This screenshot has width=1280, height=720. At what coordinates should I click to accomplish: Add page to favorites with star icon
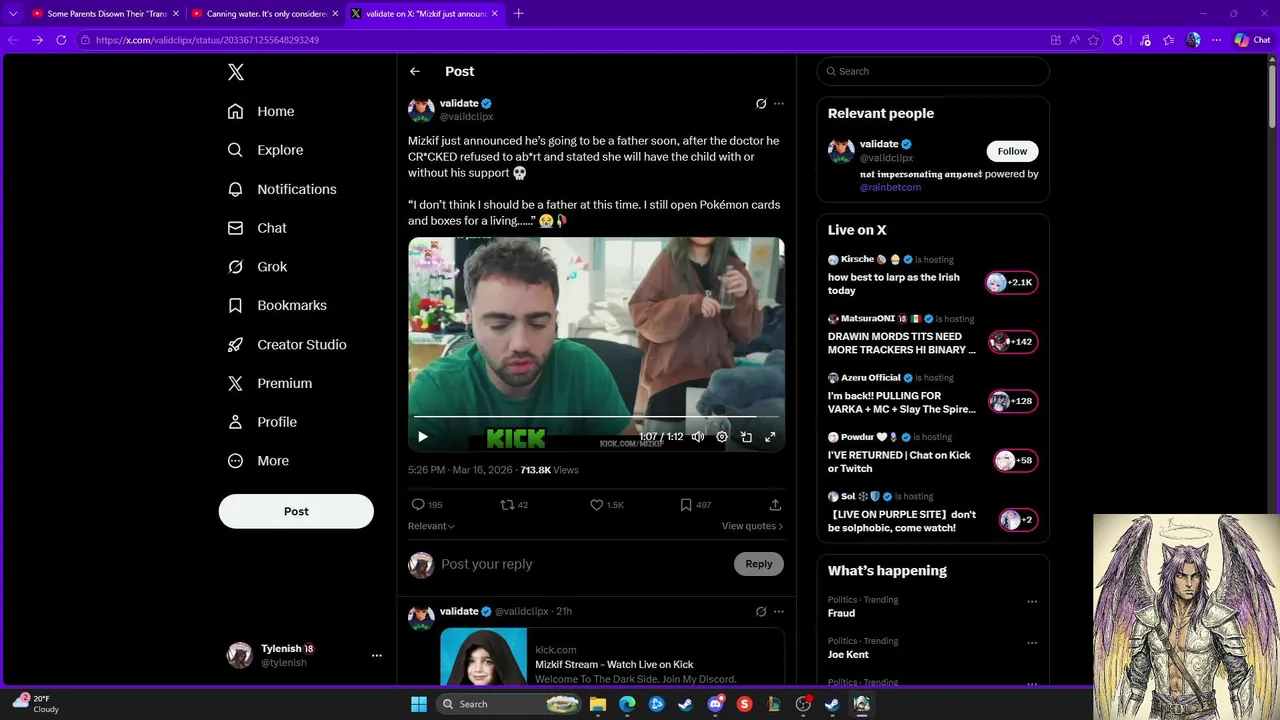point(1093,40)
